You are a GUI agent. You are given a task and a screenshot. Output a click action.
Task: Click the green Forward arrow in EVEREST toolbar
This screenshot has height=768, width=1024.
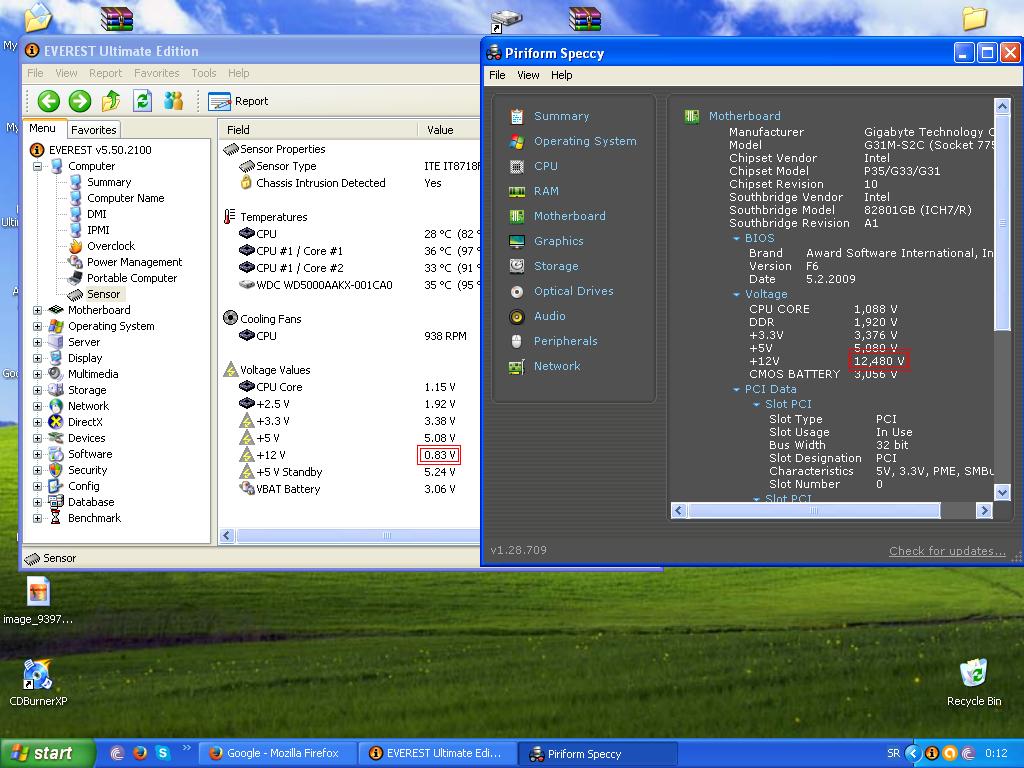click(79, 101)
